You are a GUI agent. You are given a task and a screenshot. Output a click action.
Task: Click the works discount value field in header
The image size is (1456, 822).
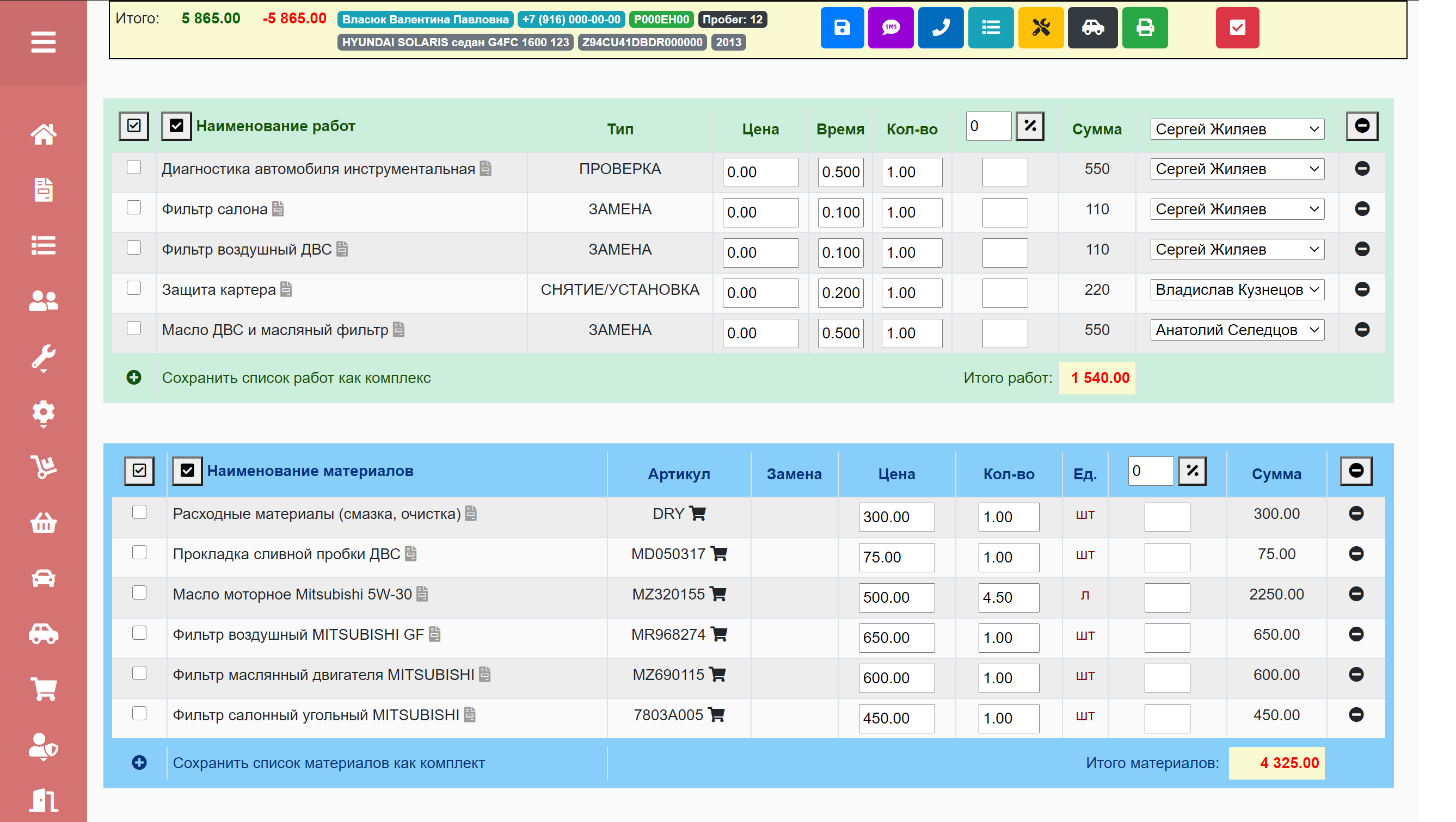(987, 126)
